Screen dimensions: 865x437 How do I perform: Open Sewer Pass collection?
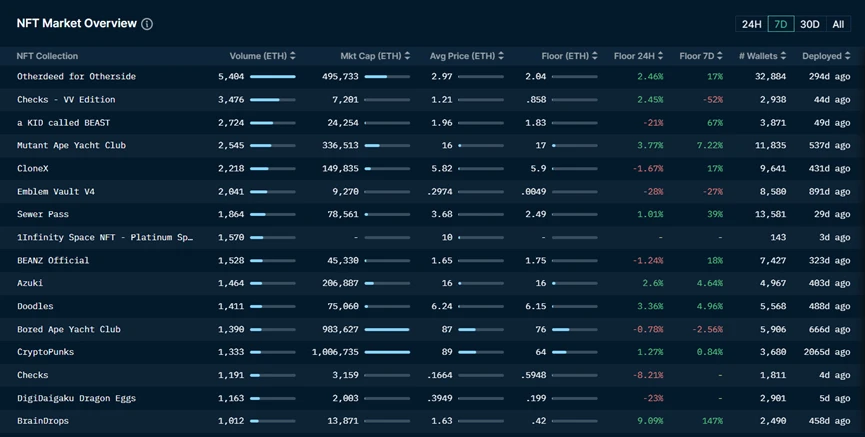43,214
